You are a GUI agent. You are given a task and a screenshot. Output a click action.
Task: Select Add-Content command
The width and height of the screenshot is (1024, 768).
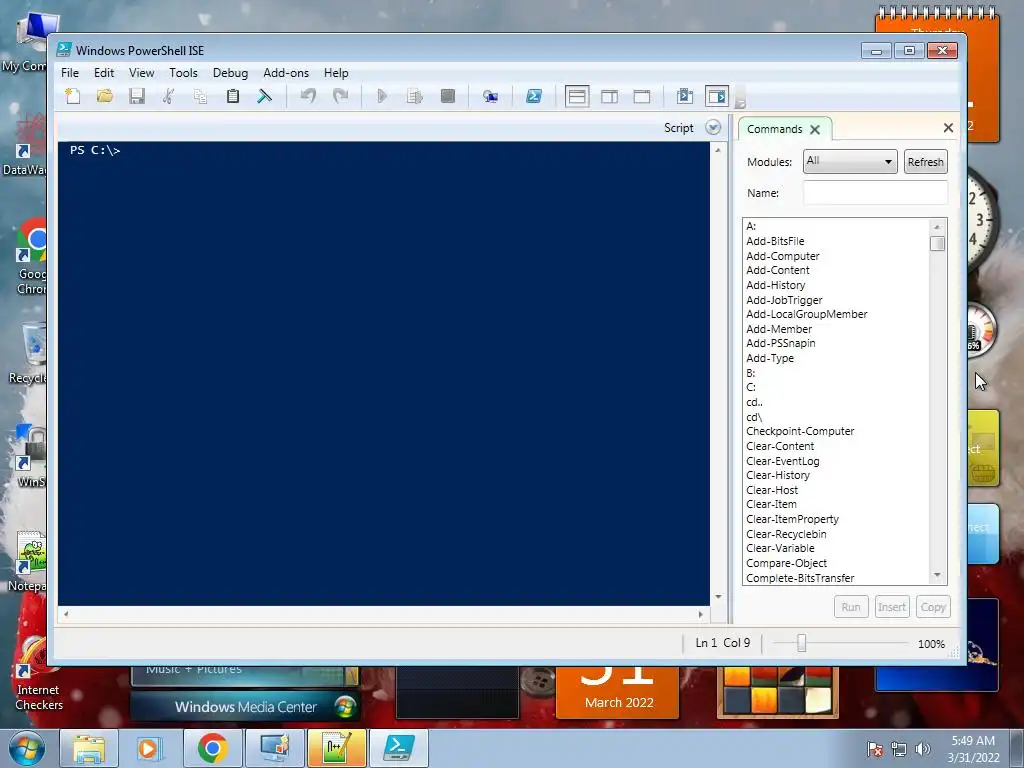[x=778, y=270]
